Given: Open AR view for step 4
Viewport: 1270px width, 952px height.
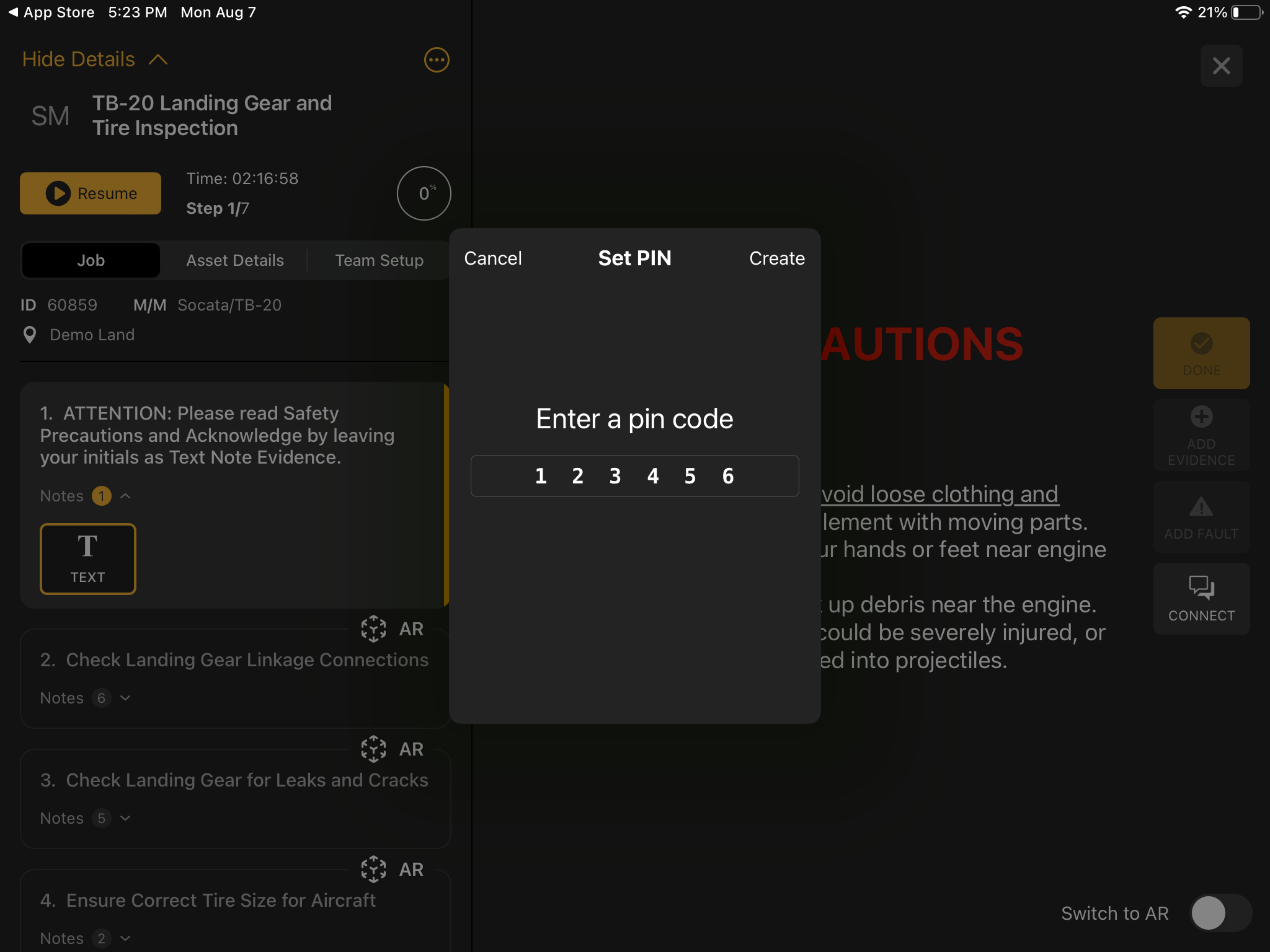Looking at the screenshot, I should pos(393,869).
